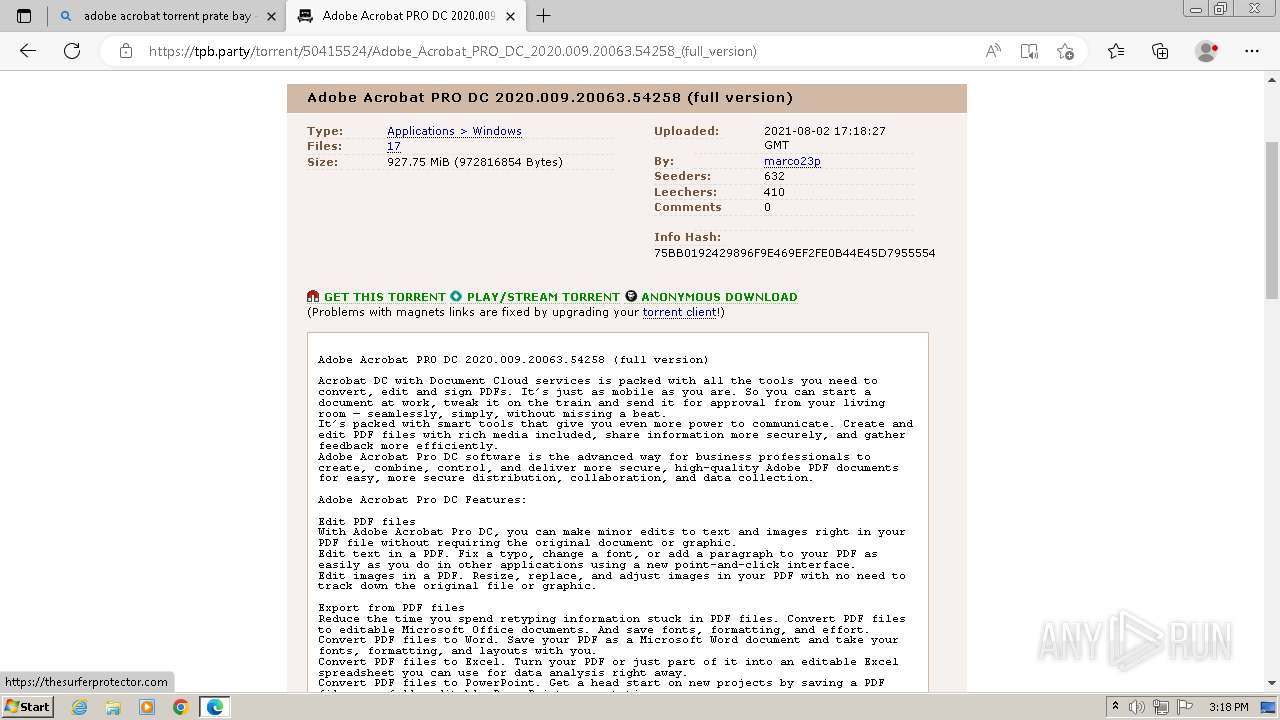Close the Adobe Acrobat PRO DC tab
Viewport: 1280px width, 720px height.
(511, 16)
